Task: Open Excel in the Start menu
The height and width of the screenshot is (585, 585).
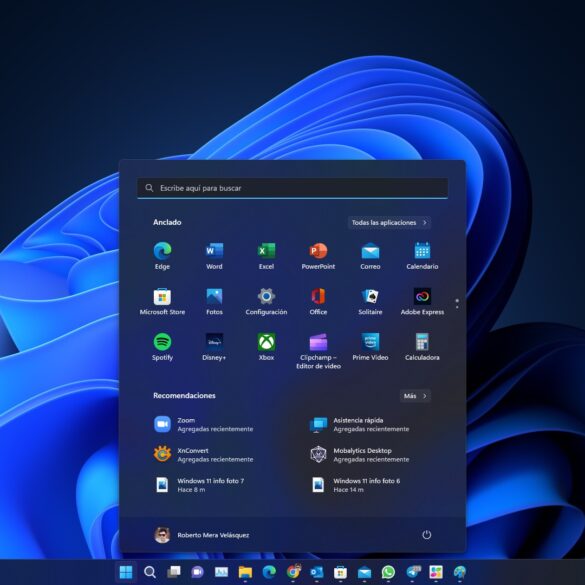Action: pos(266,256)
